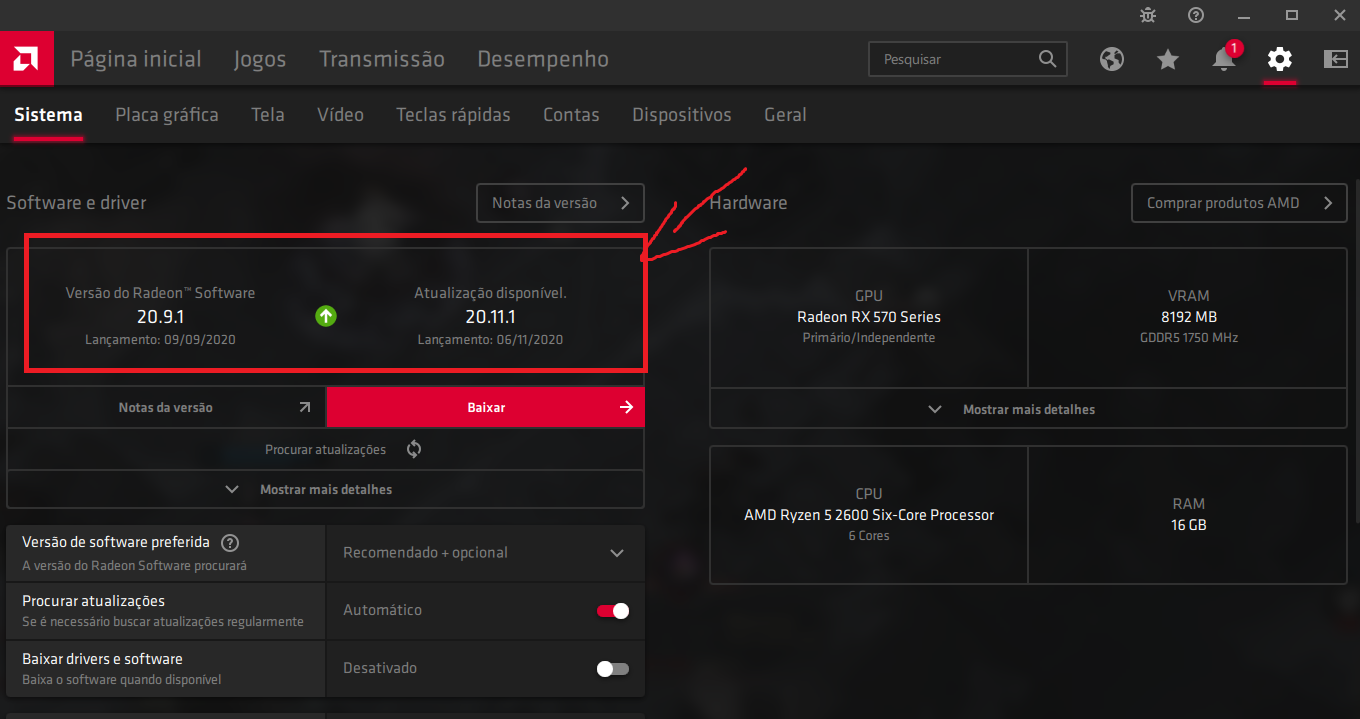The height and width of the screenshot is (719, 1360).
Task: Open the Jogos tab
Action: [260, 59]
